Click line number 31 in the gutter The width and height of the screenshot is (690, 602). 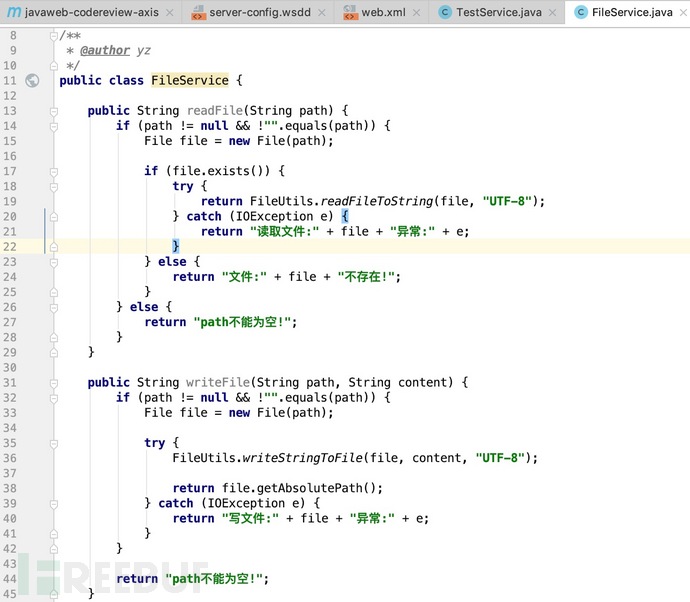tap(10, 383)
